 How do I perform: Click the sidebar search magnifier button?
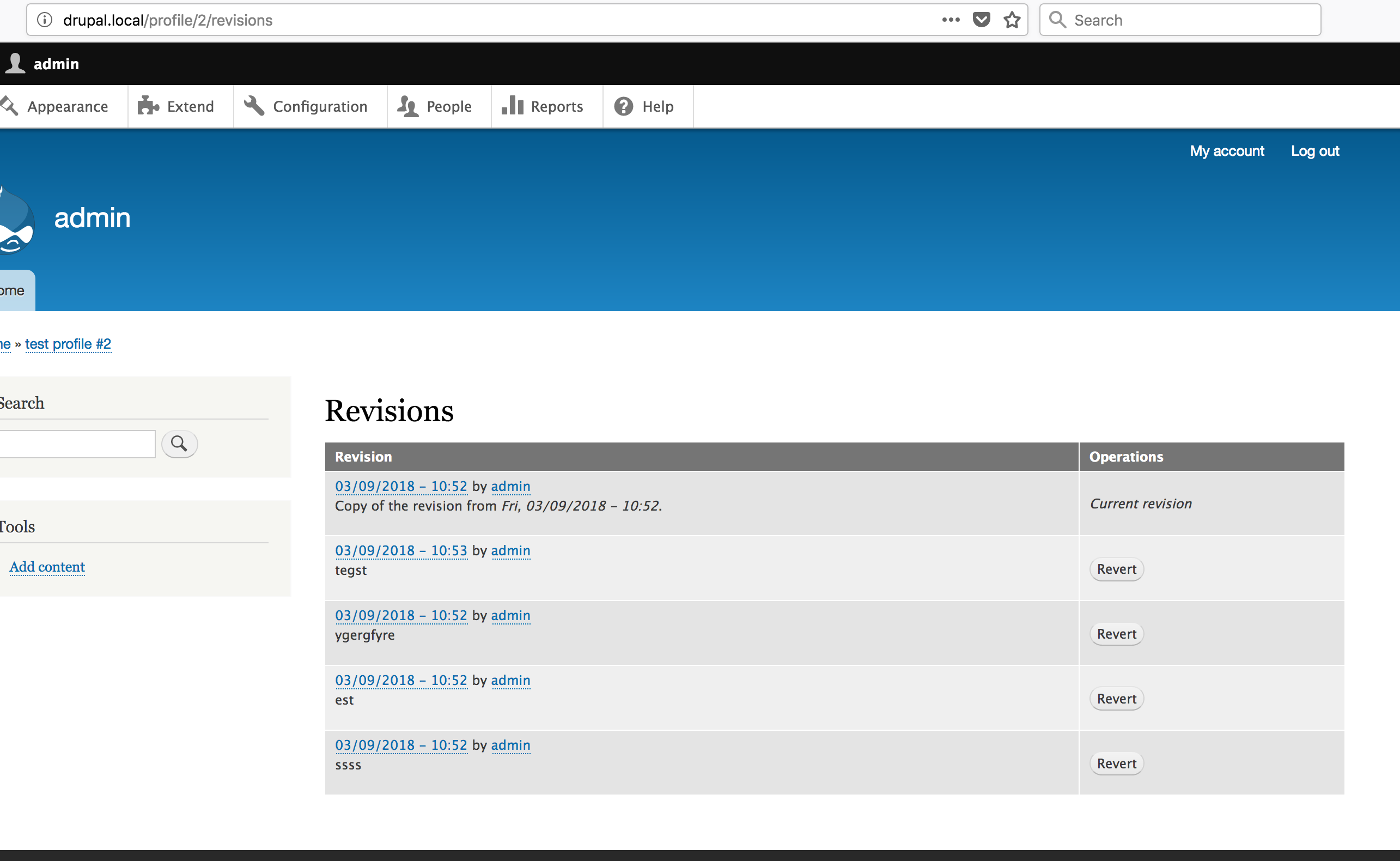pyautogui.click(x=179, y=444)
